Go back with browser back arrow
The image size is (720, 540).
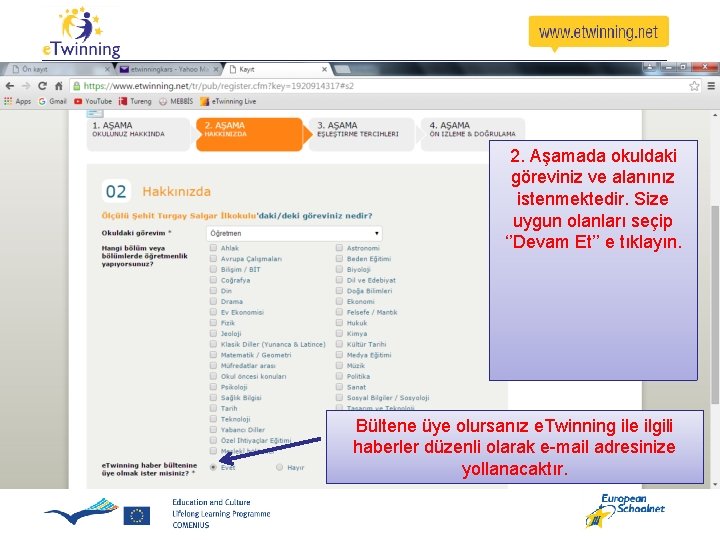point(10,86)
